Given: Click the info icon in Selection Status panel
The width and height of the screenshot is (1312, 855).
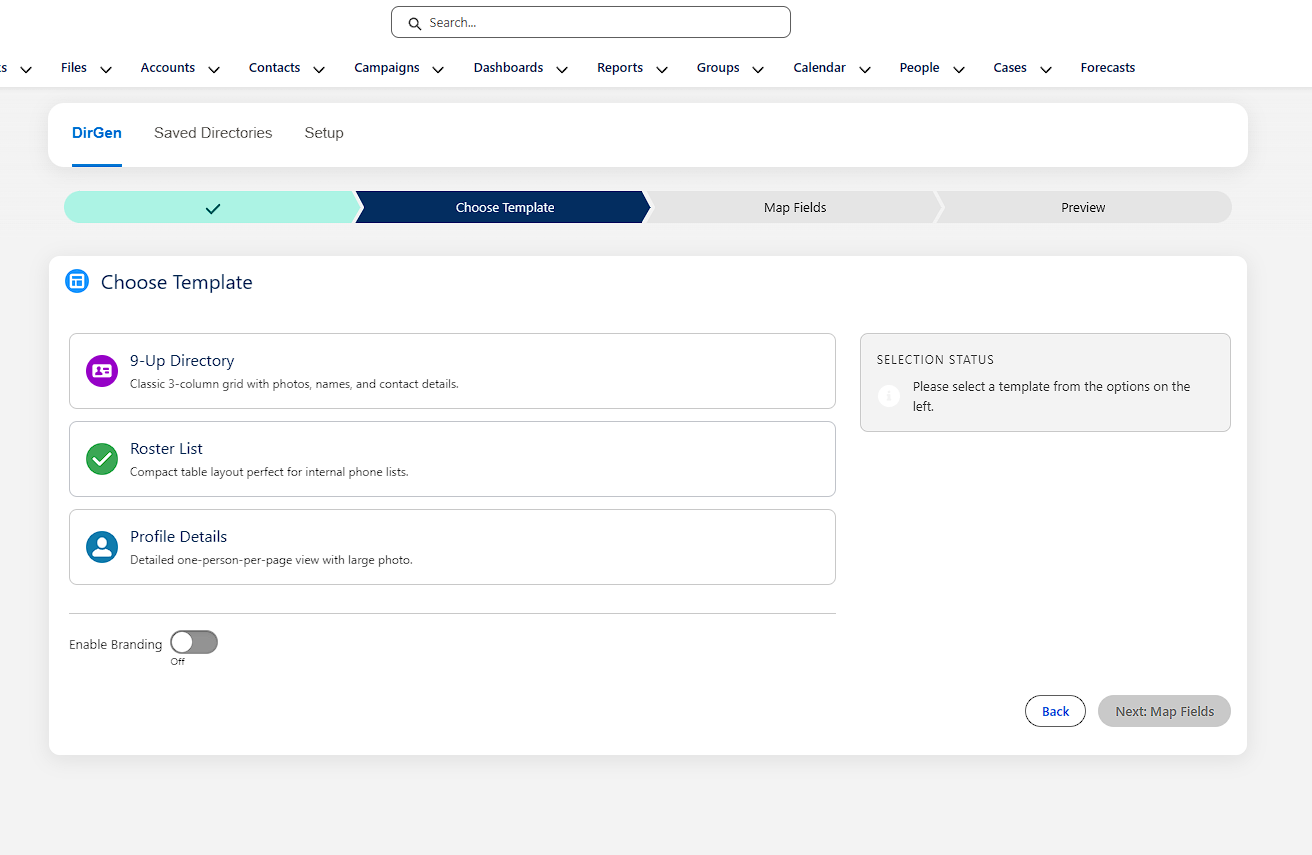Looking at the screenshot, I should [889, 396].
